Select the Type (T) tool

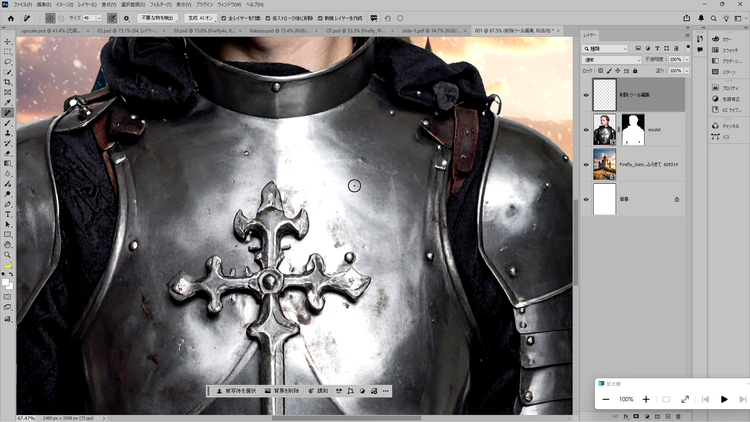[8, 214]
